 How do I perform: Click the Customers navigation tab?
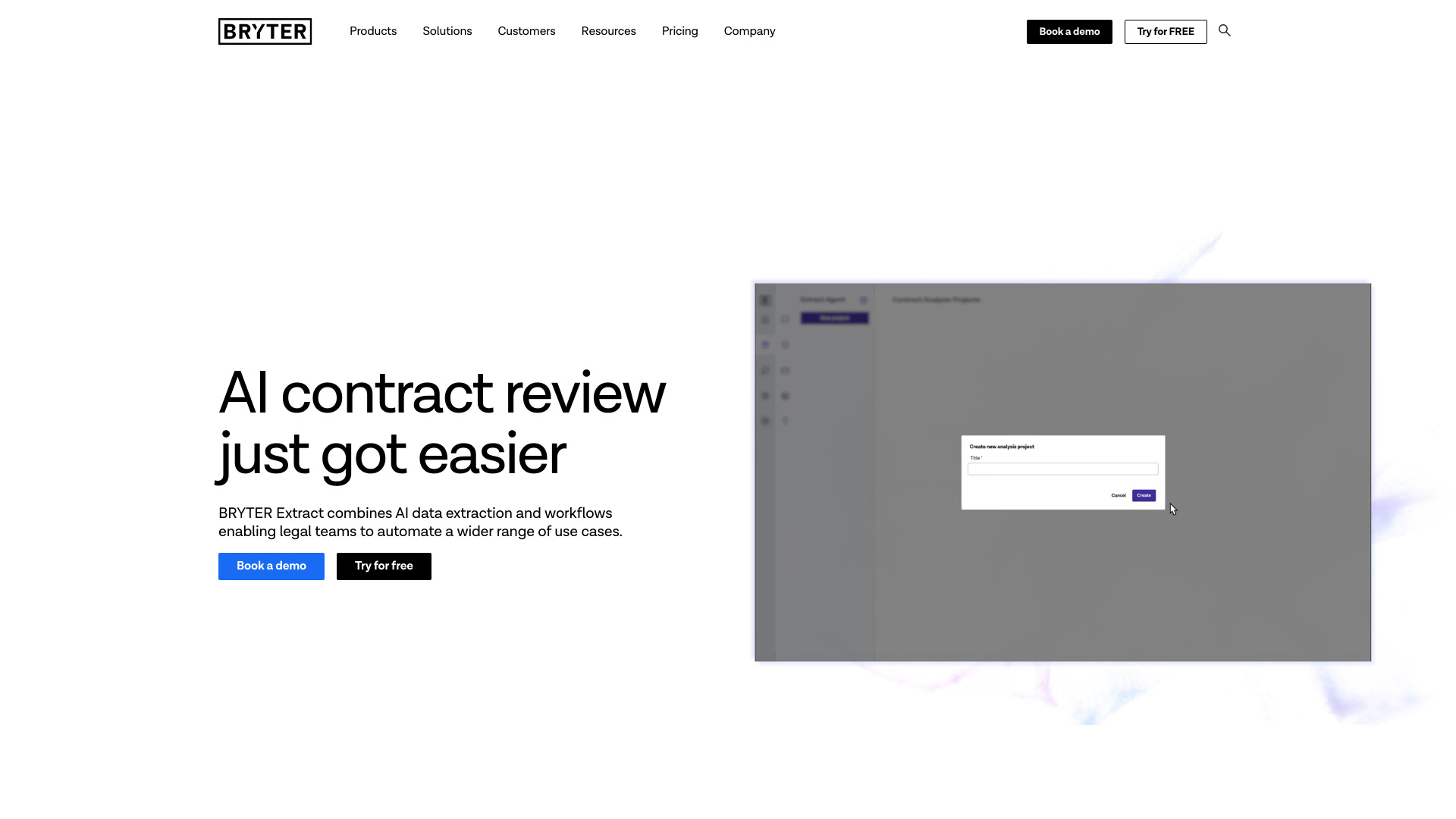click(527, 30)
